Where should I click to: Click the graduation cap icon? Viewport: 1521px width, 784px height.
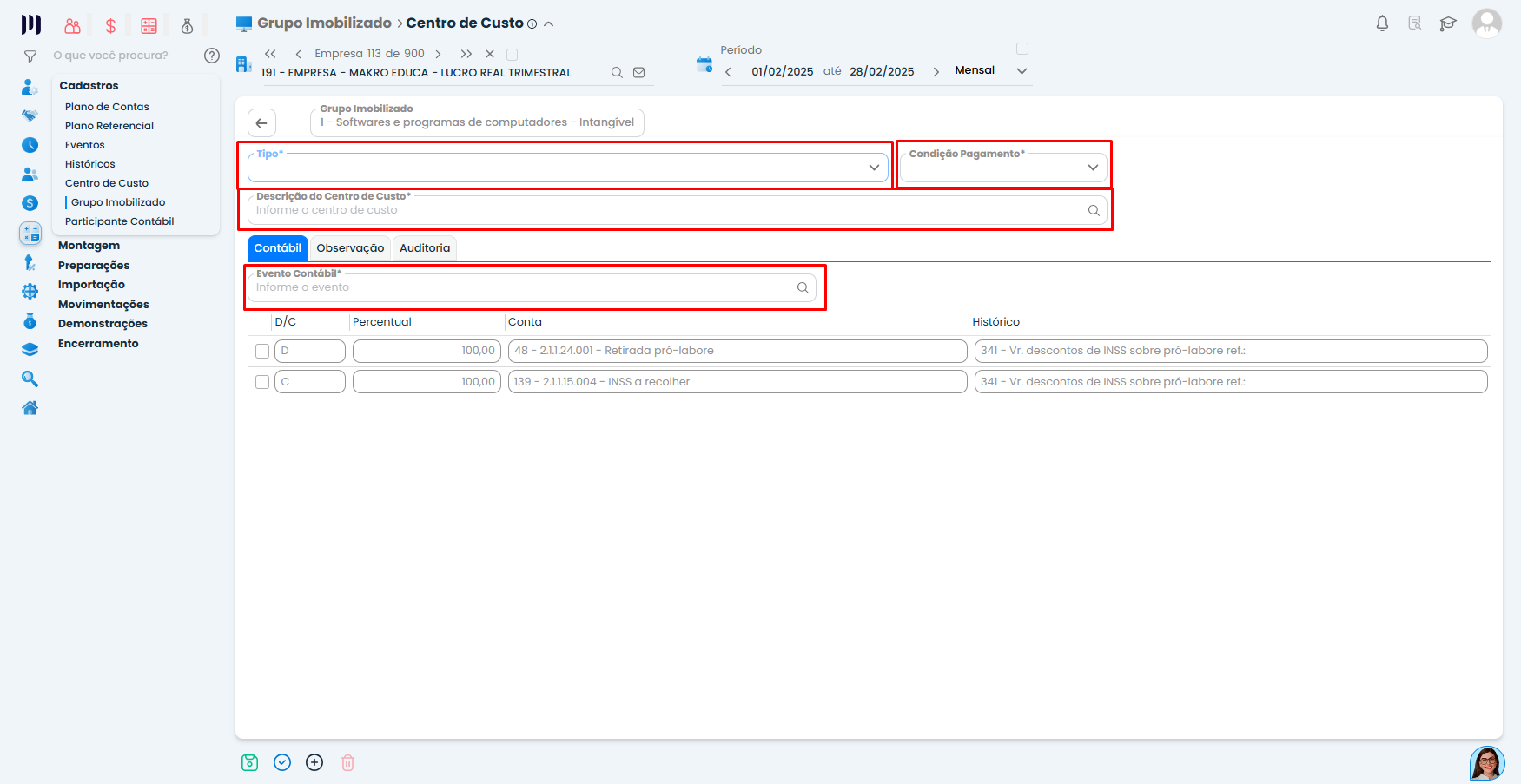[x=1447, y=23]
